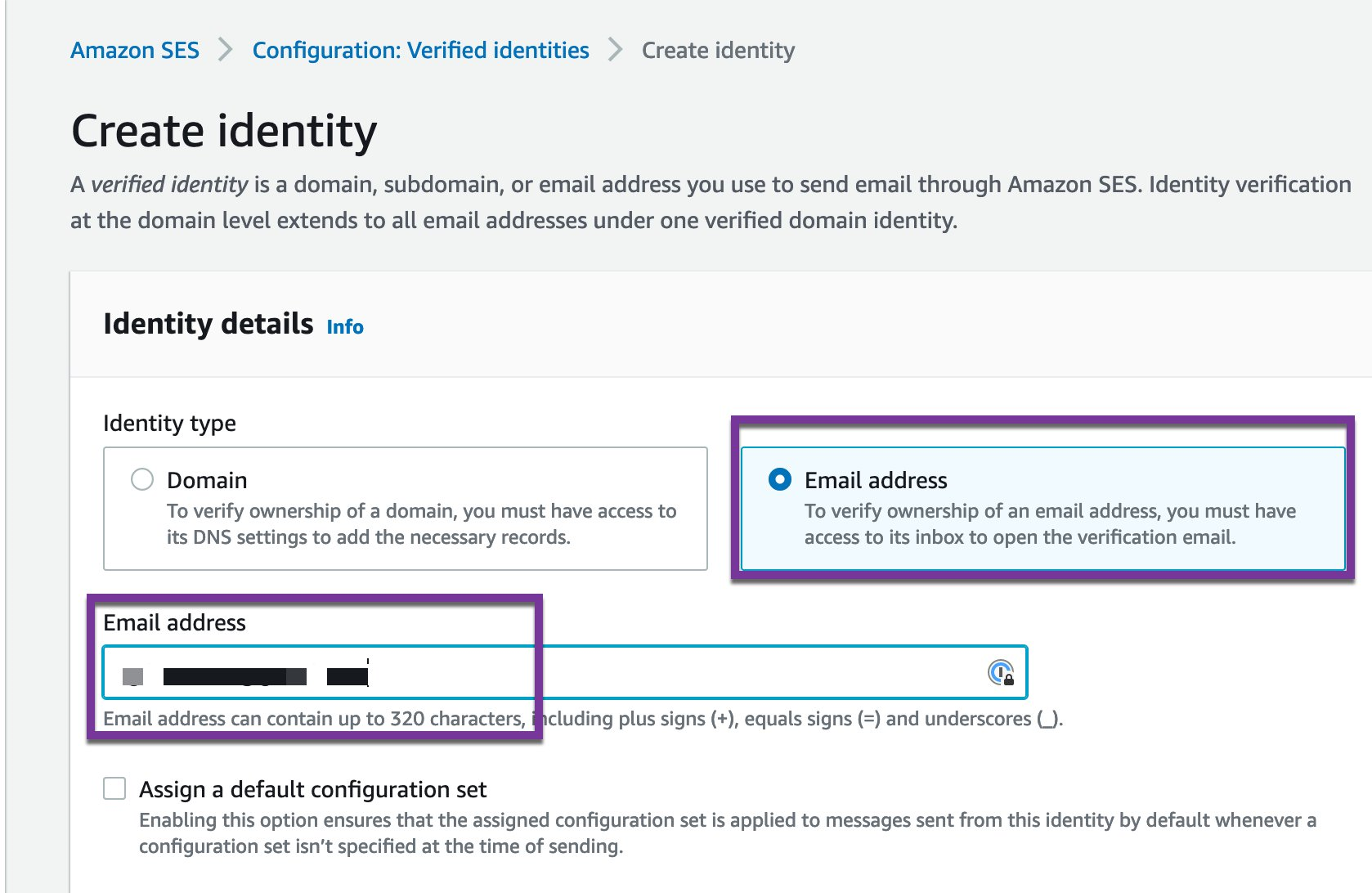The image size is (1372, 893).
Task: Click the chevron before "Create identity"
Action: point(614,50)
